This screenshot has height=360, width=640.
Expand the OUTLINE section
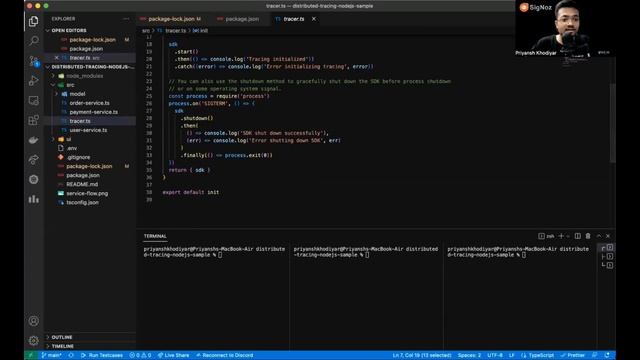point(62,337)
